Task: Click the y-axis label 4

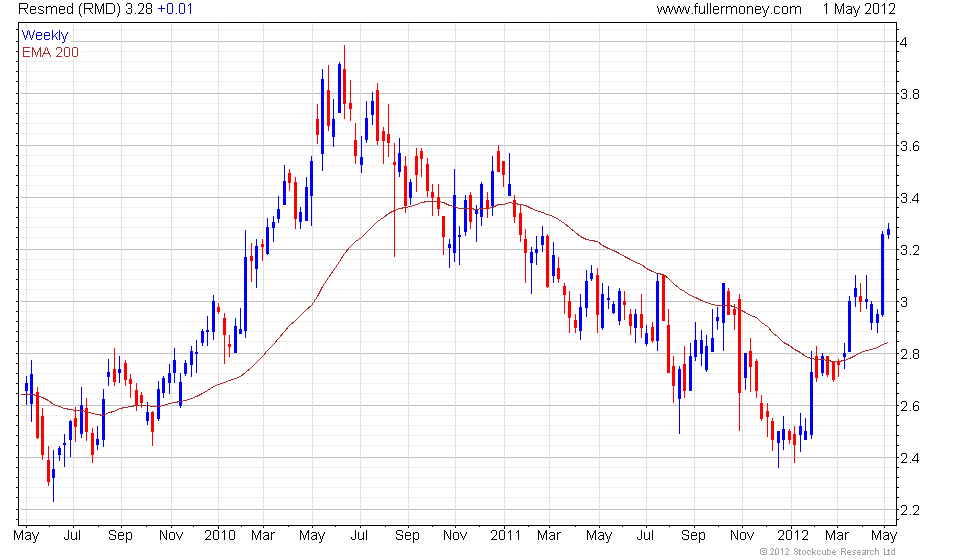Action: (904, 42)
